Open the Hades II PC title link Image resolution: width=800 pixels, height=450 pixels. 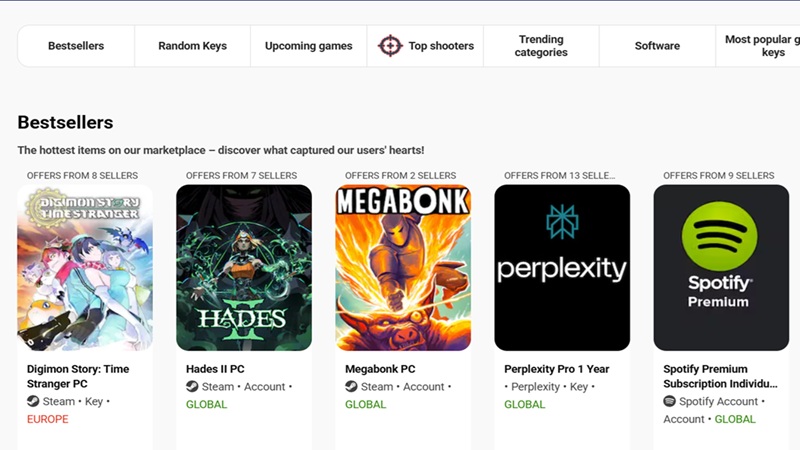coord(215,369)
